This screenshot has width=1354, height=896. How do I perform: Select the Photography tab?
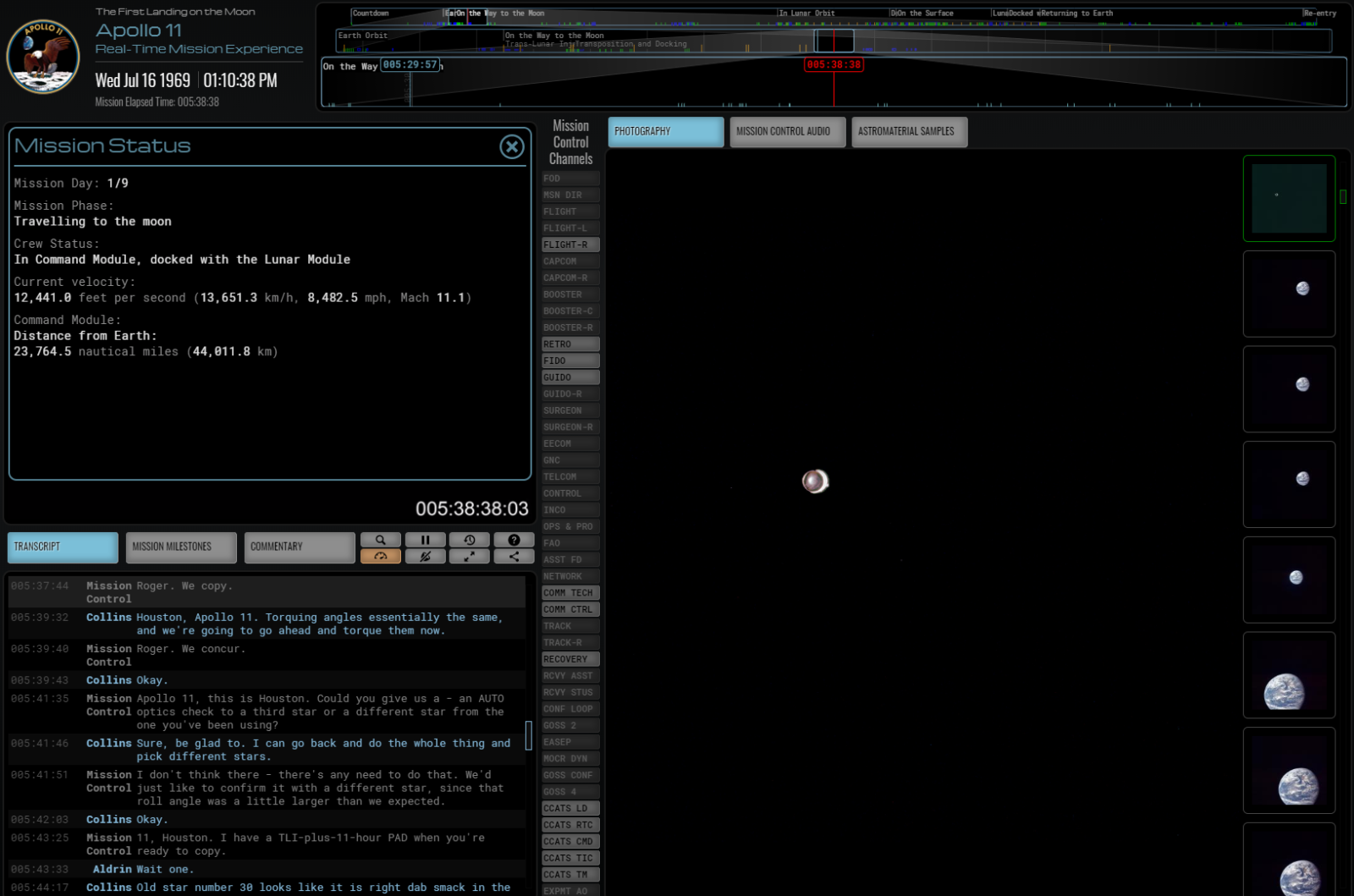click(666, 132)
